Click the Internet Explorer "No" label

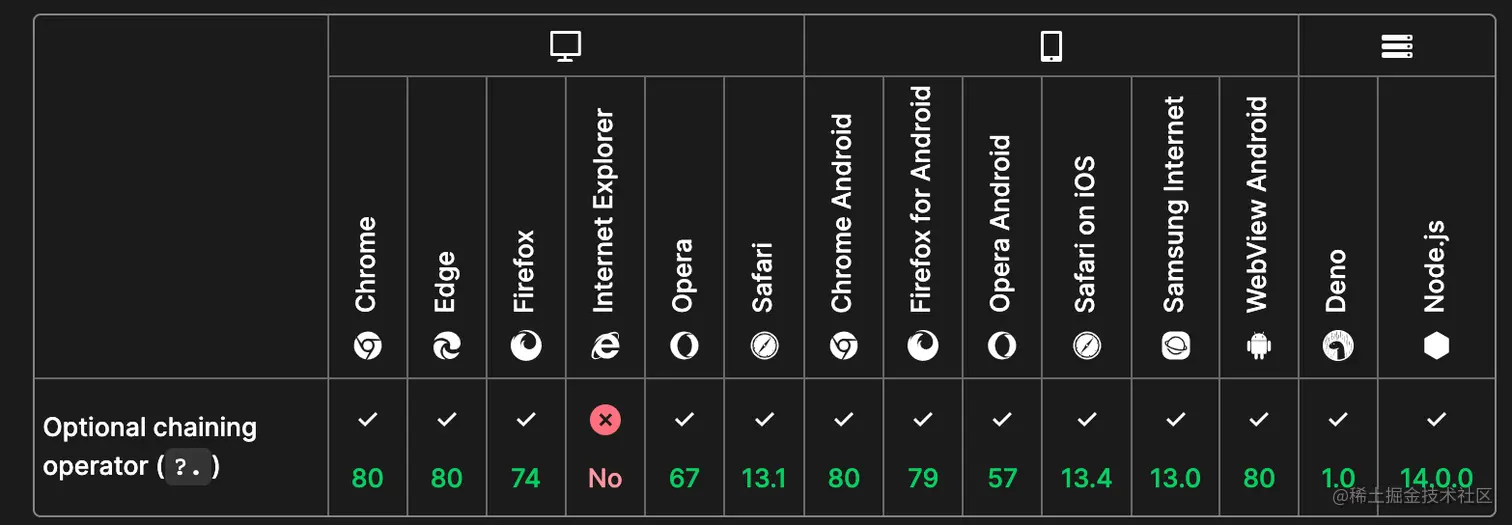tap(605, 478)
